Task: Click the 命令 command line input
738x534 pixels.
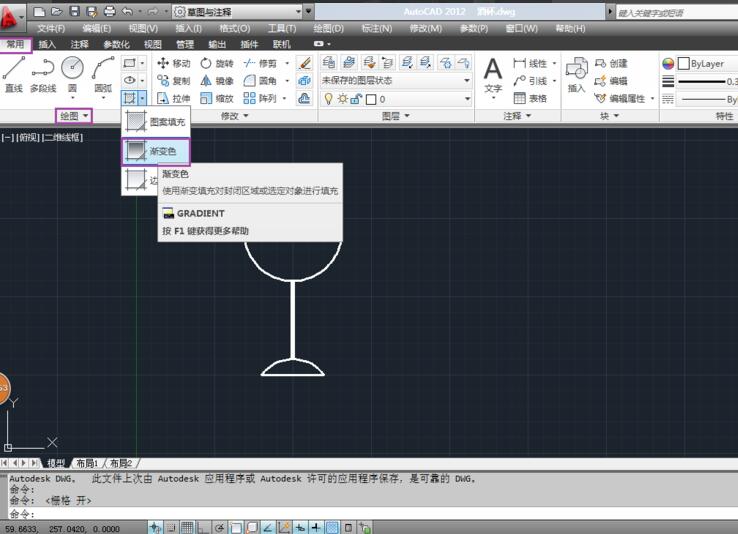Action: (373, 513)
